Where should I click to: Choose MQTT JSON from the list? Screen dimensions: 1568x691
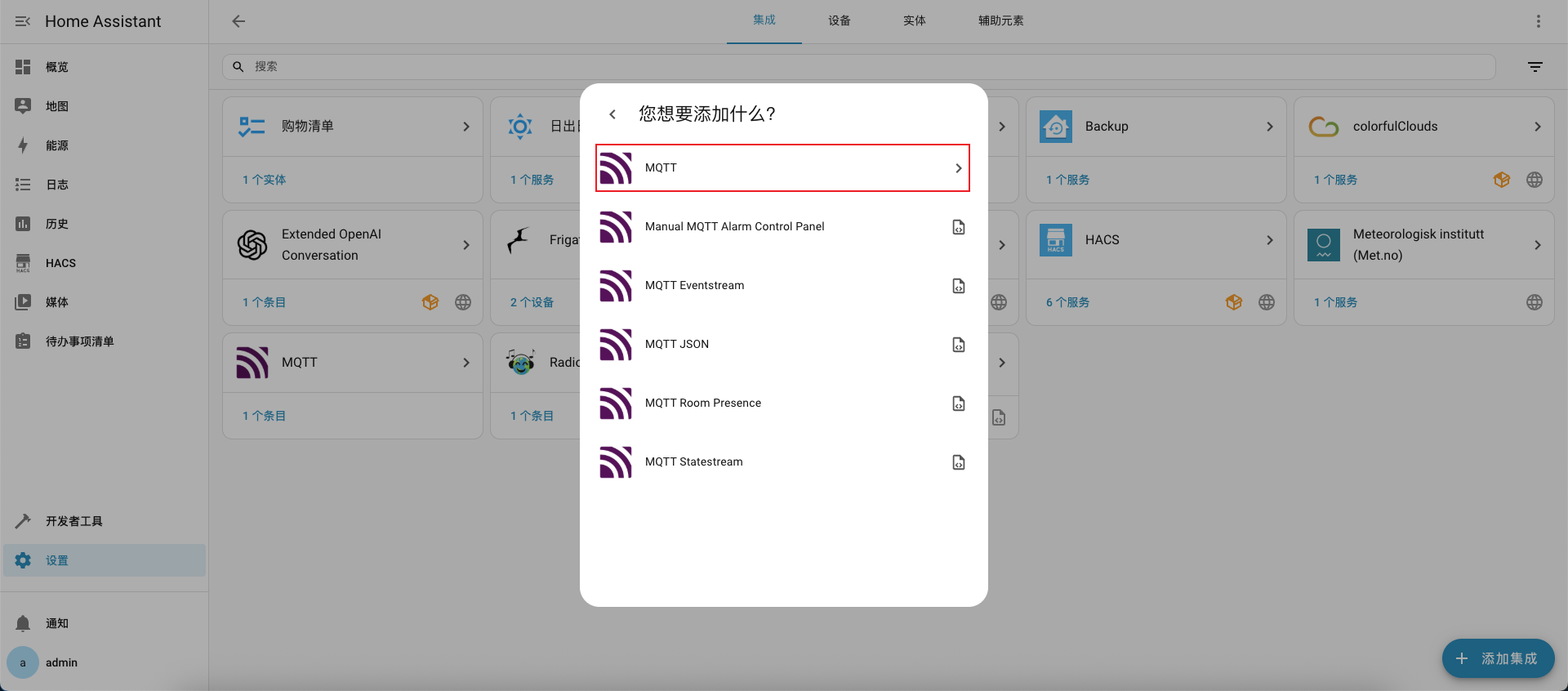(677, 345)
